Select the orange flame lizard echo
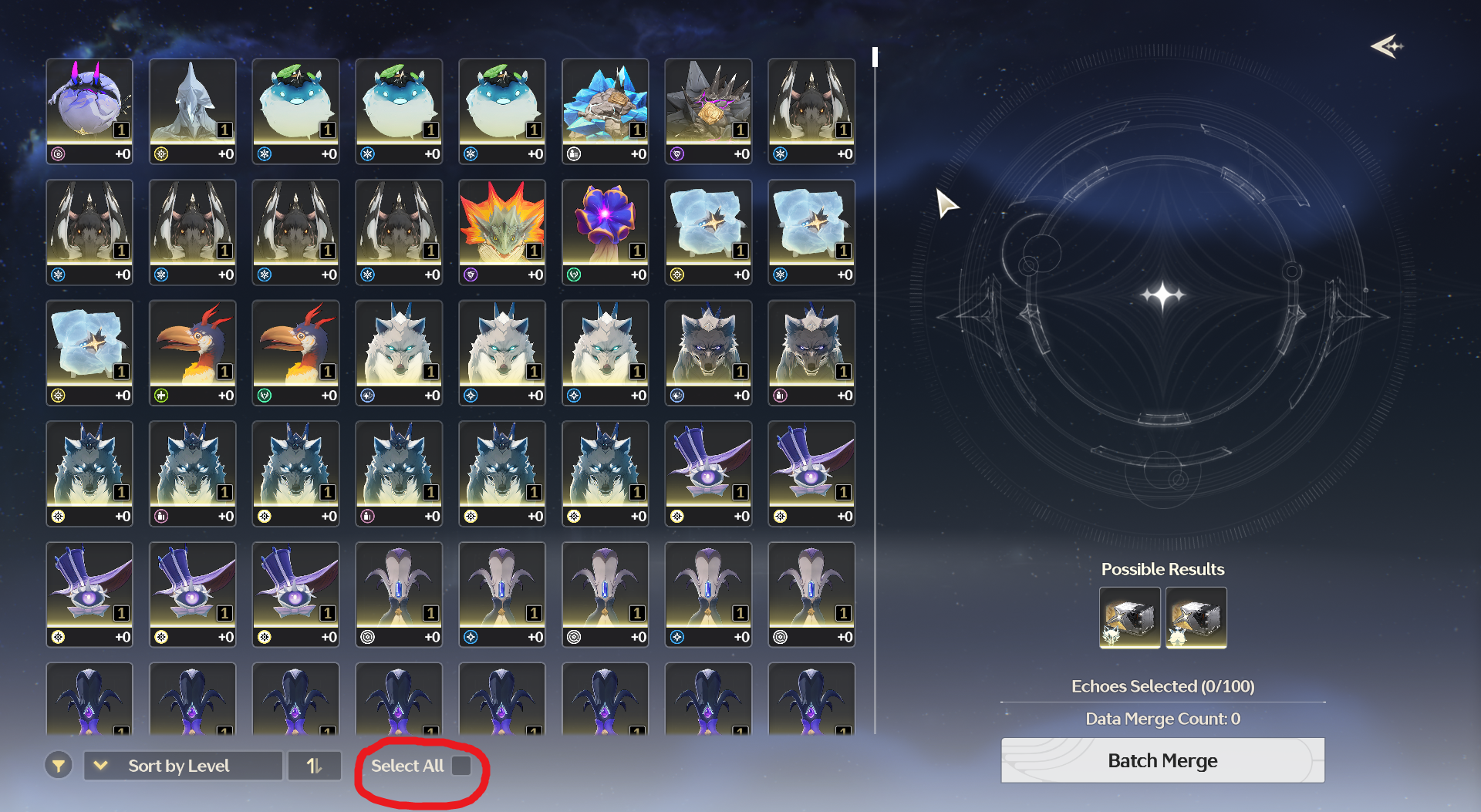The image size is (1481, 812). point(502,232)
